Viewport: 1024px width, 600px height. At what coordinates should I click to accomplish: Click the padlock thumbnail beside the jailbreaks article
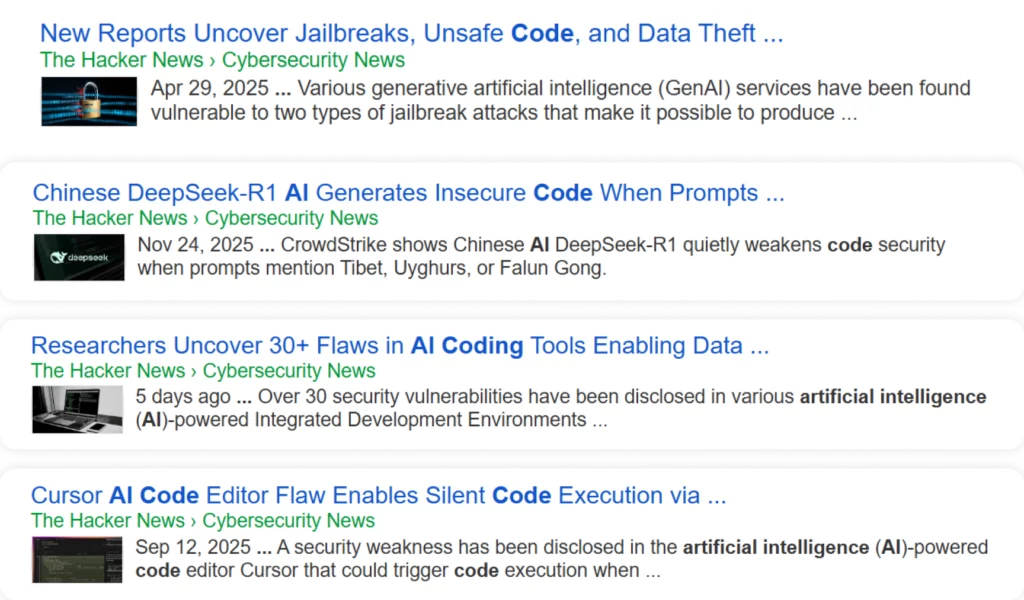click(89, 101)
